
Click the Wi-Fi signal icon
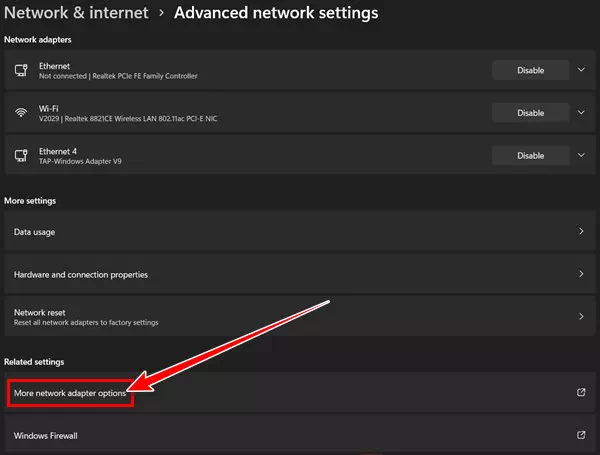click(x=20, y=113)
